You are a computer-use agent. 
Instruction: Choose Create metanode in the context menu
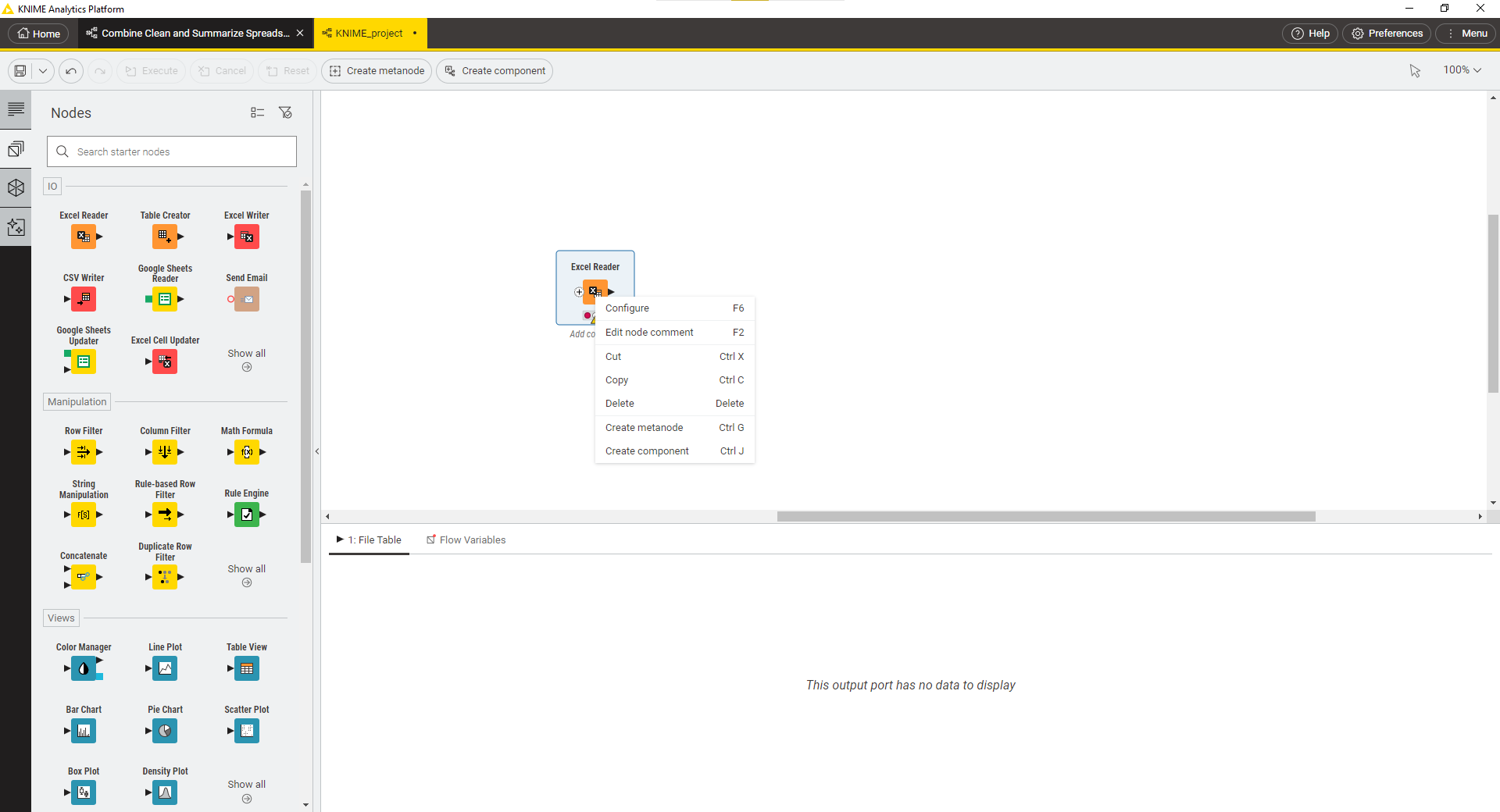675,428
